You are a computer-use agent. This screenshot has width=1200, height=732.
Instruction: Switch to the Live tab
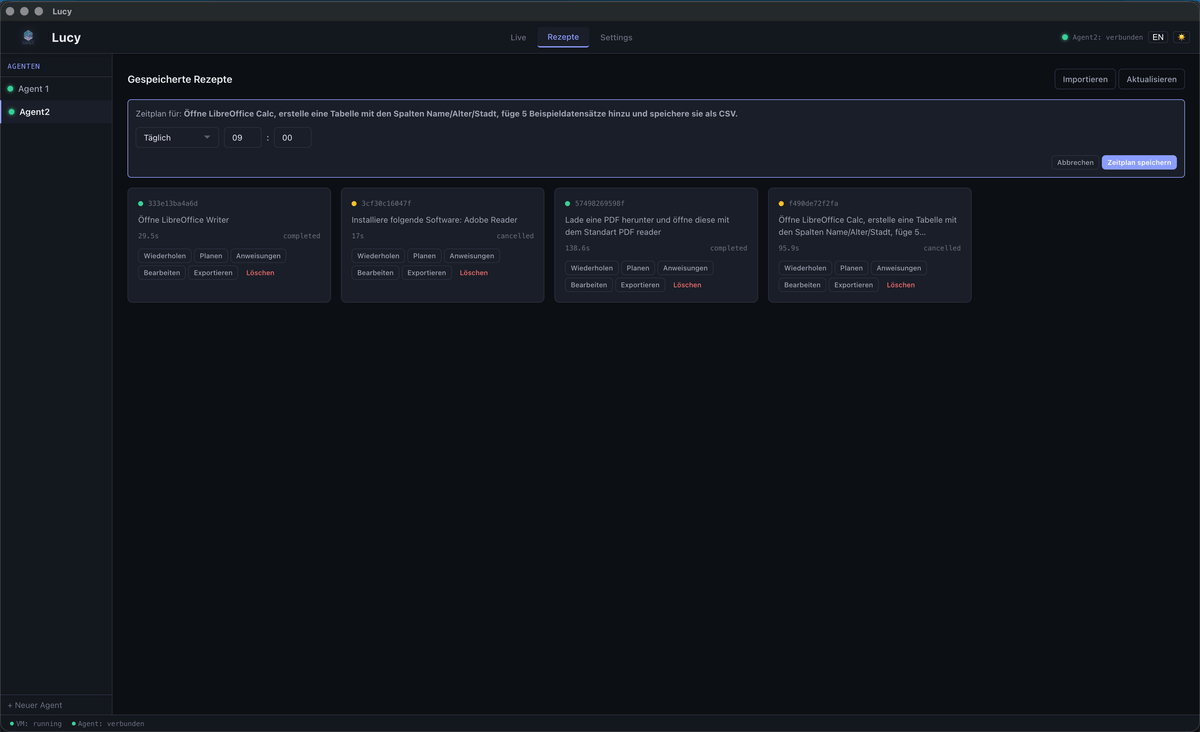click(x=518, y=37)
